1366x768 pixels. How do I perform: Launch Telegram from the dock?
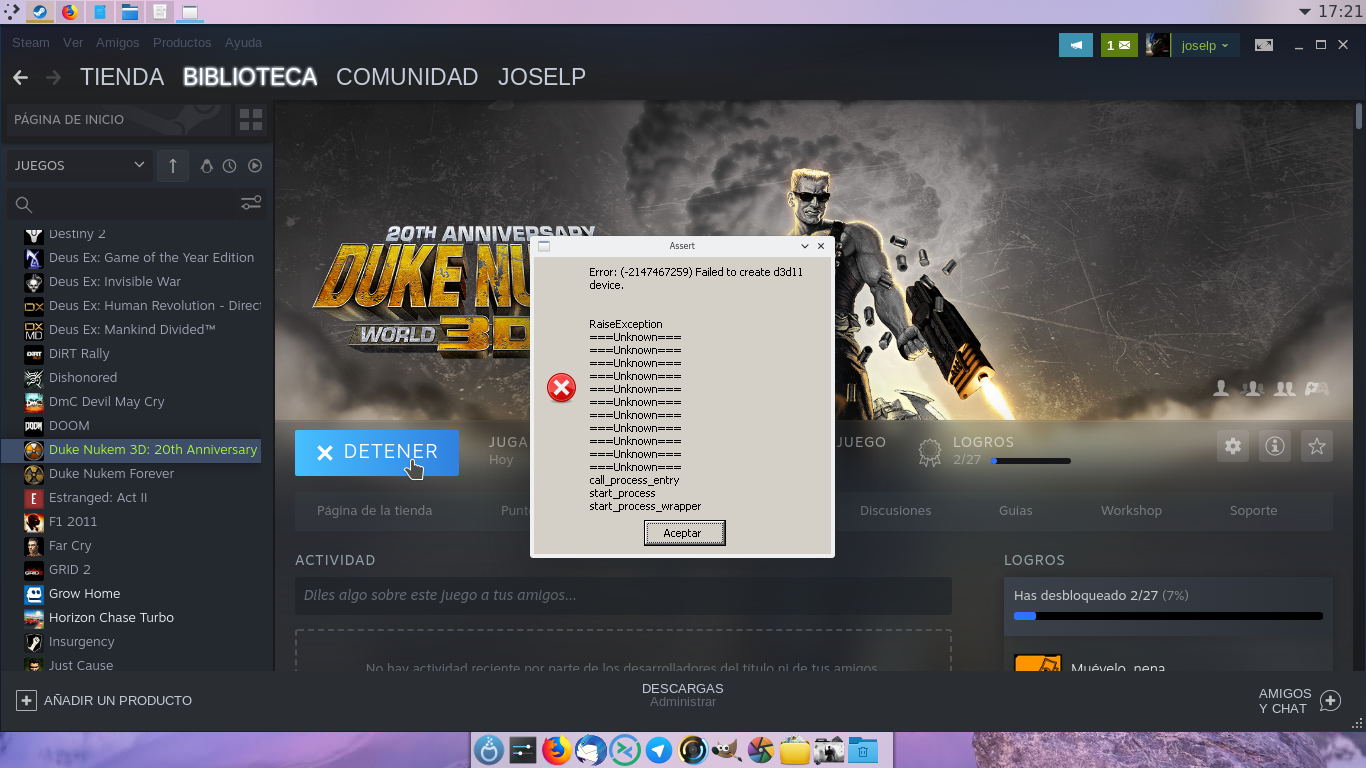click(x=659, y=750)
